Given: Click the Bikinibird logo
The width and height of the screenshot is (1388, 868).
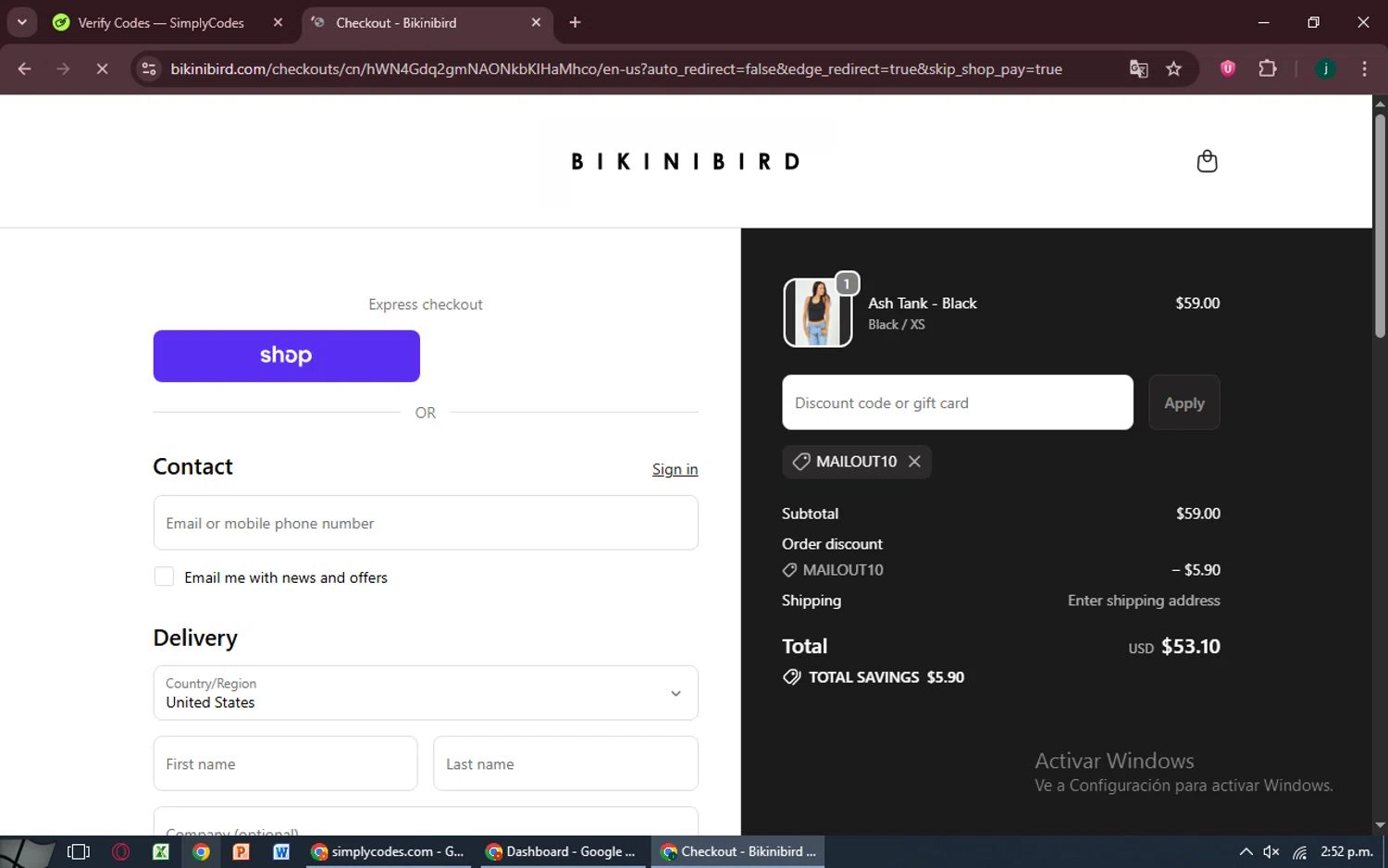Looking at the screenshot, I should coord(686,161).
